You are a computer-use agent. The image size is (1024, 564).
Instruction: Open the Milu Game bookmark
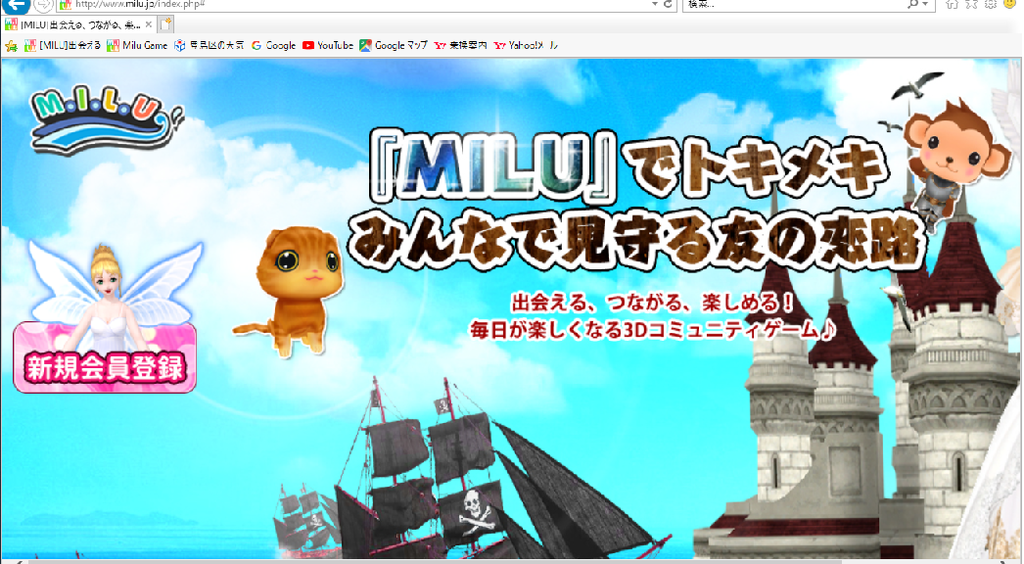point(137,45)
